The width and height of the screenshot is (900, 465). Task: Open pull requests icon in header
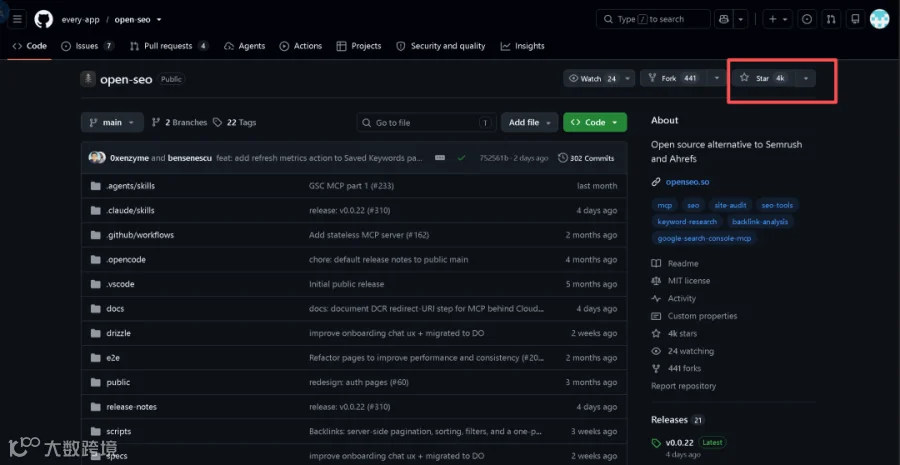click(x=831, y=20)
